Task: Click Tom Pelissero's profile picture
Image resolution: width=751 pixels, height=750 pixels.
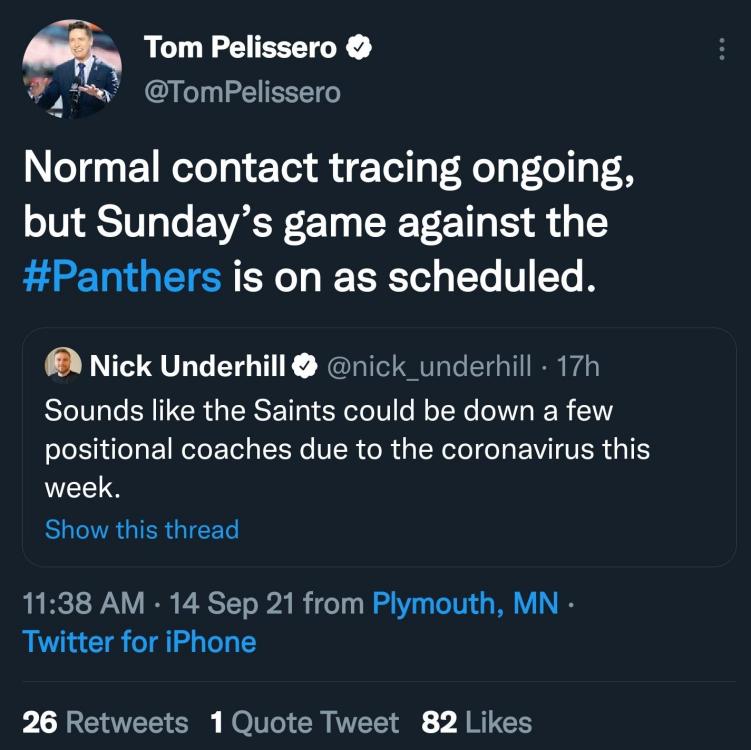Action: [x=72, y=70]
